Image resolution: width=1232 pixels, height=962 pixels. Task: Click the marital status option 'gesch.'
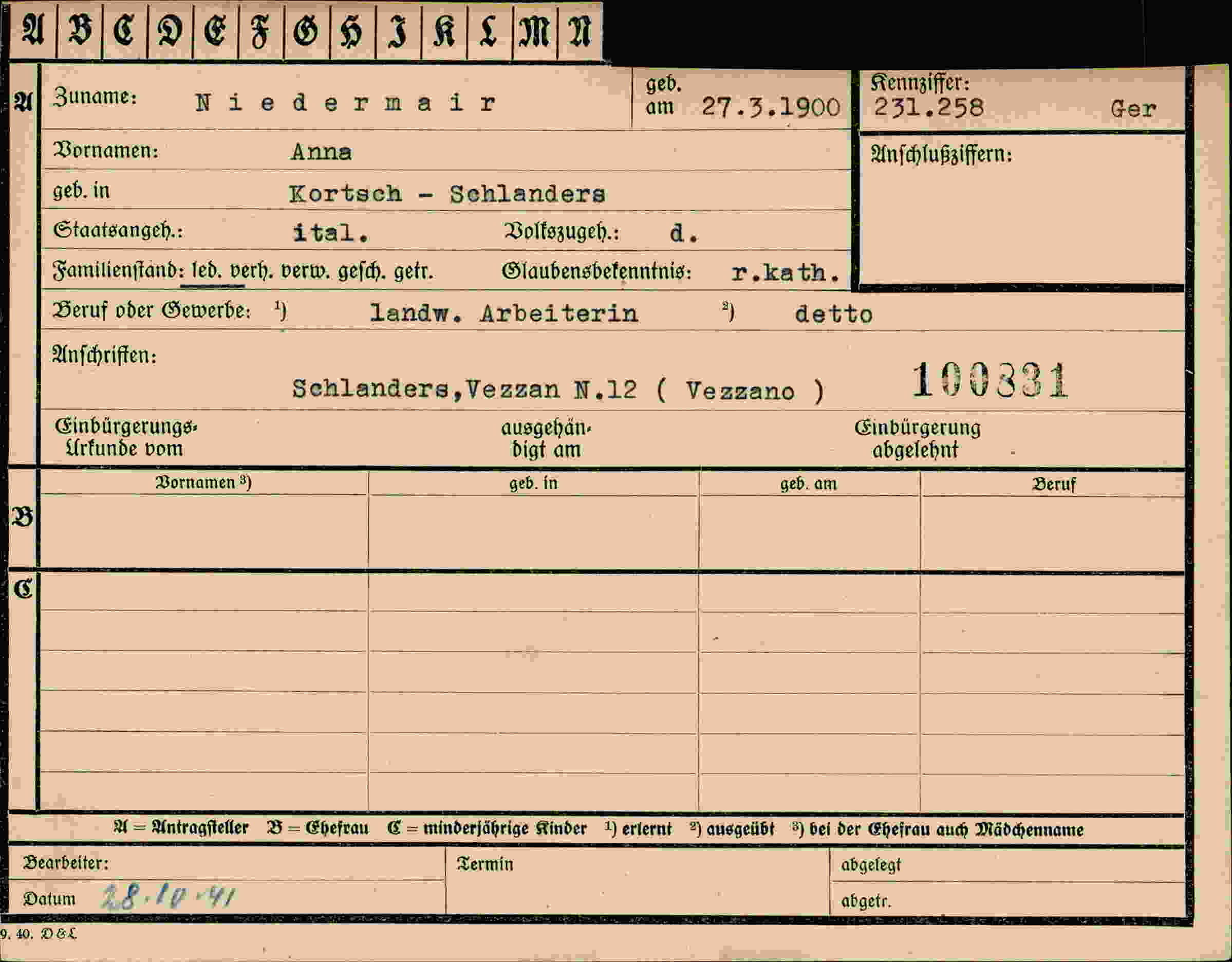coord(362,272)
